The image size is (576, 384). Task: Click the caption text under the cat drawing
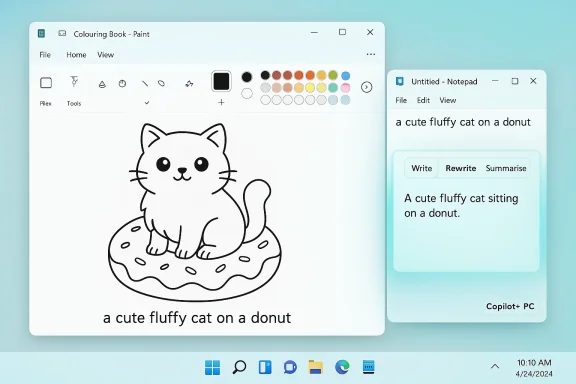pos(197,318)
